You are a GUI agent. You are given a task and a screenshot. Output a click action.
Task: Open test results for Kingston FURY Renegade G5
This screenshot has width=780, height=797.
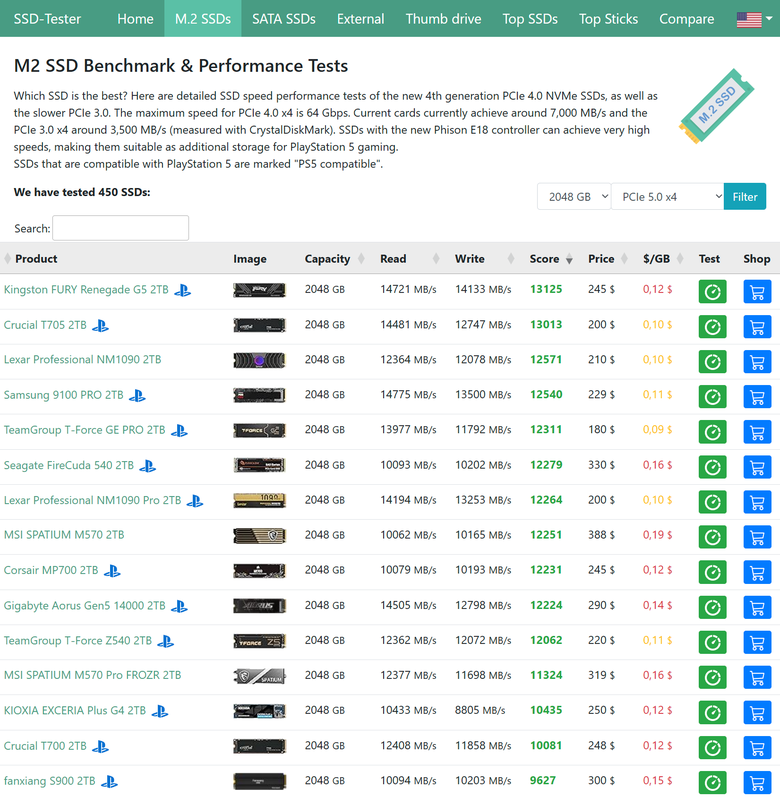[712, 292]
